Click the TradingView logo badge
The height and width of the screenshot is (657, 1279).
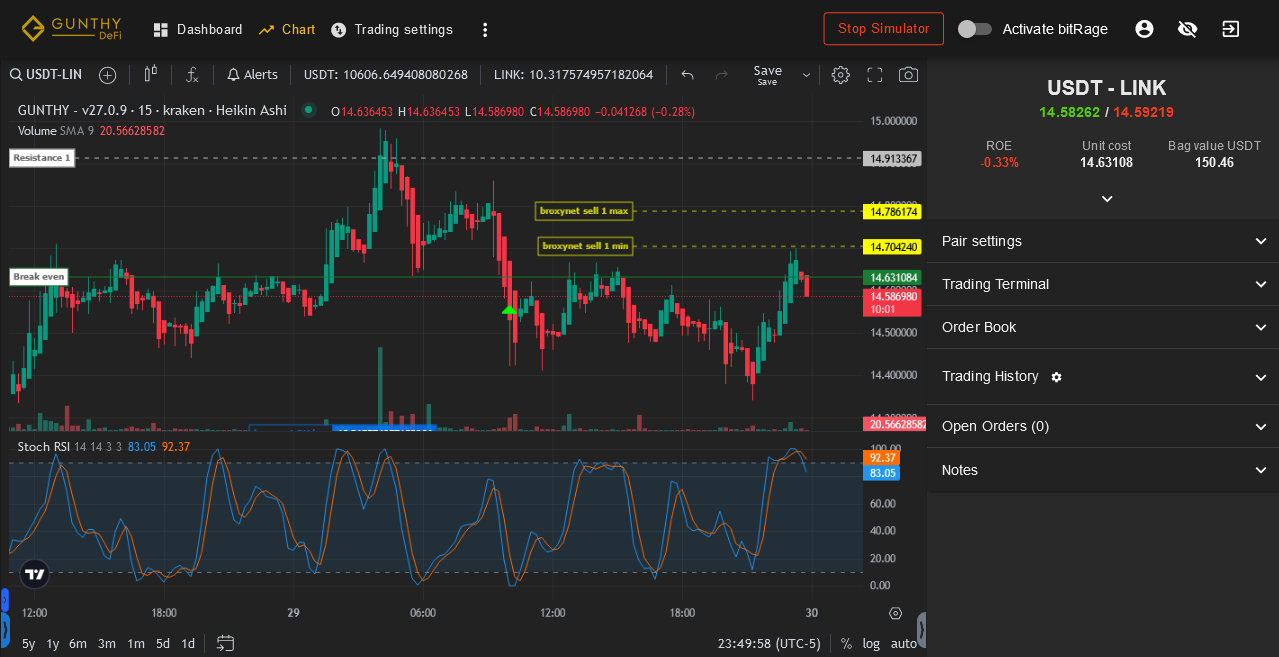pyautogui.click(x=35, y=574)
